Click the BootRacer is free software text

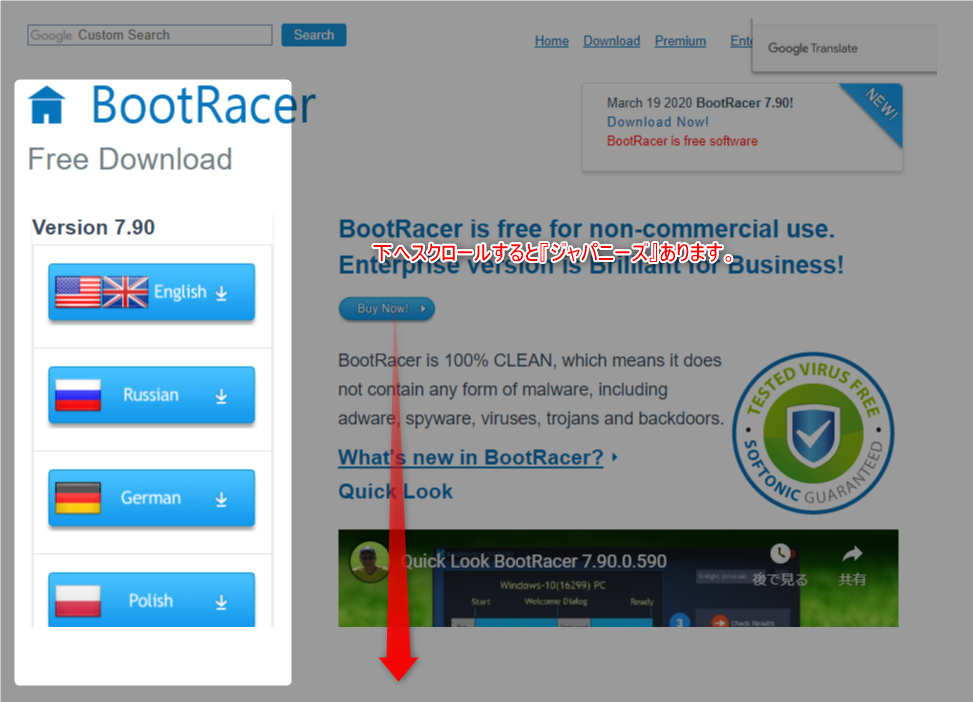[682, 142]
